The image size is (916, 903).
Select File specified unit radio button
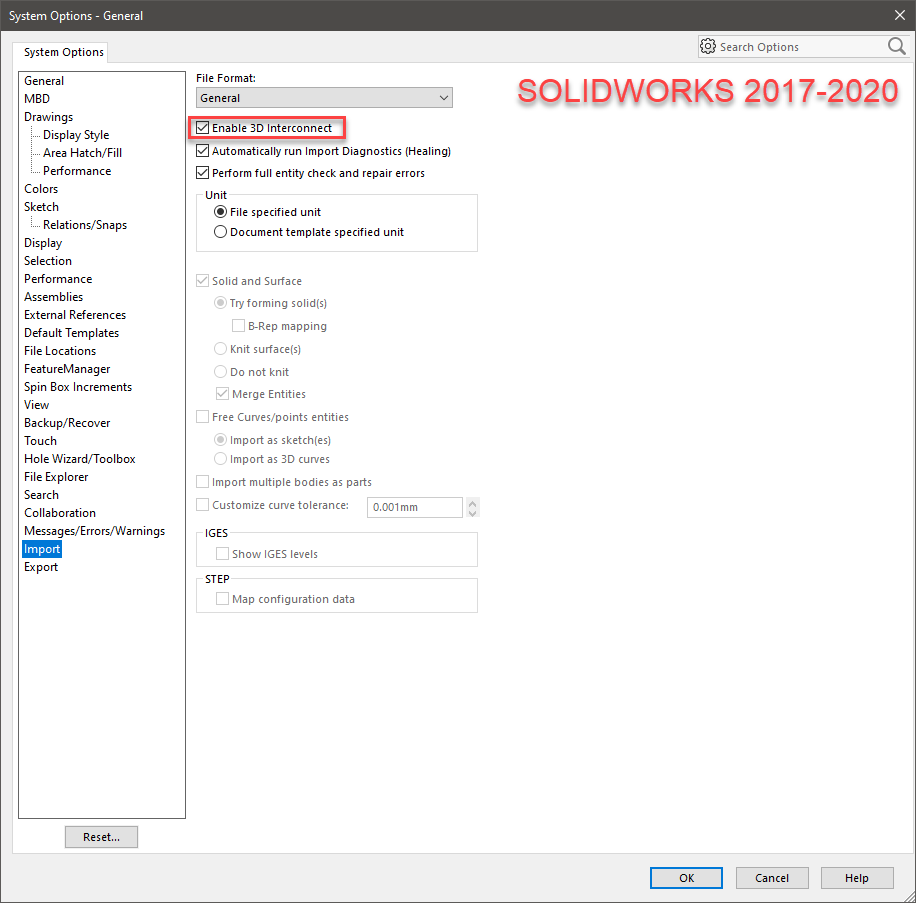click(x=220, y=211)
